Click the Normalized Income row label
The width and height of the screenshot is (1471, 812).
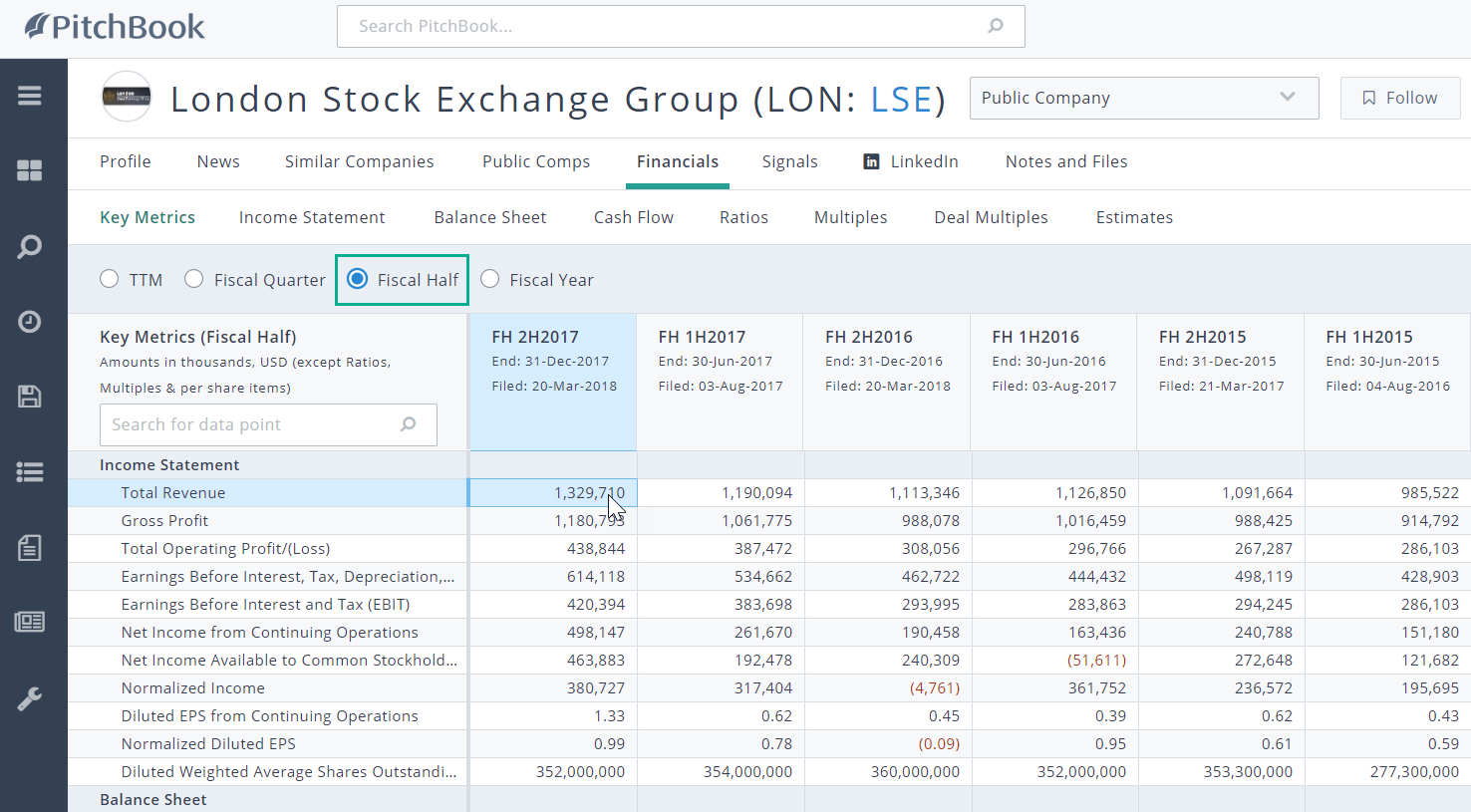coord(193,687)
